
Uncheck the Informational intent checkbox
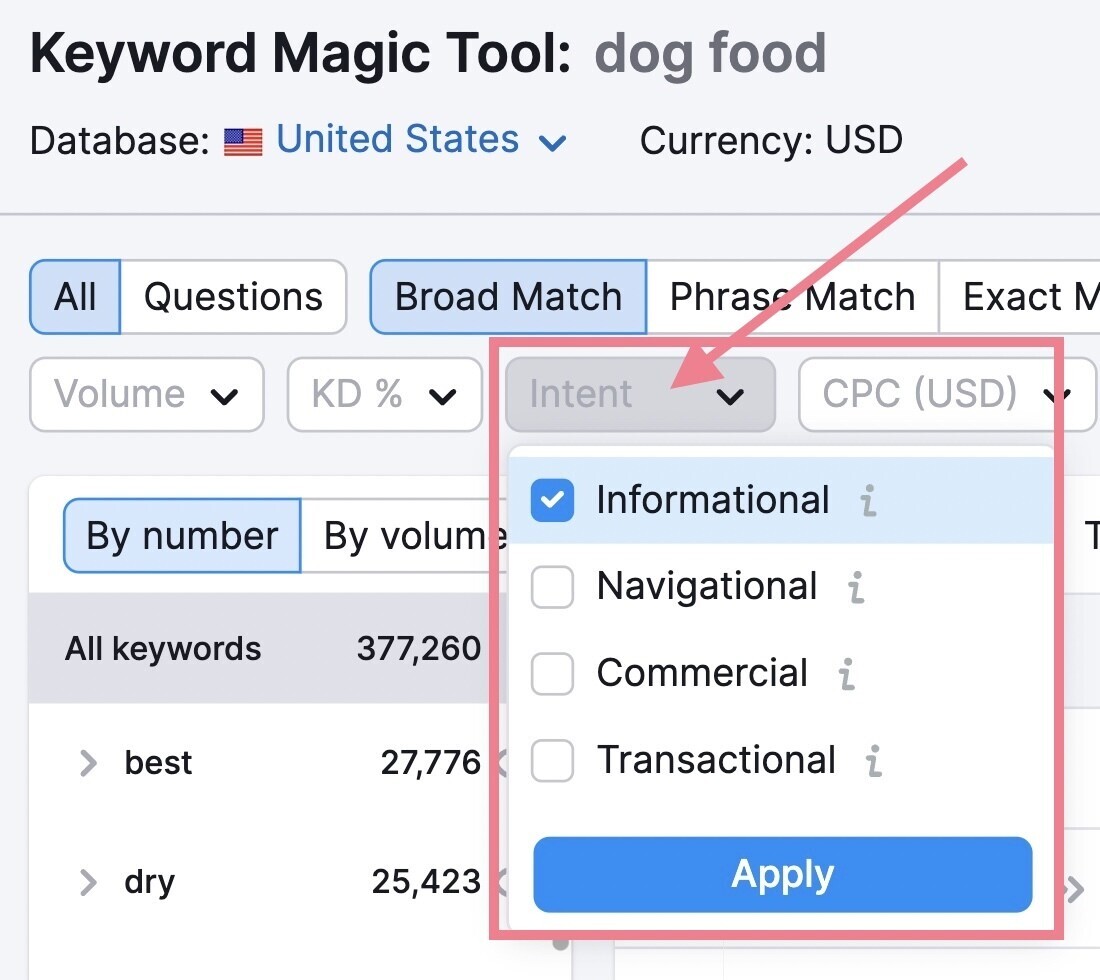553,501
